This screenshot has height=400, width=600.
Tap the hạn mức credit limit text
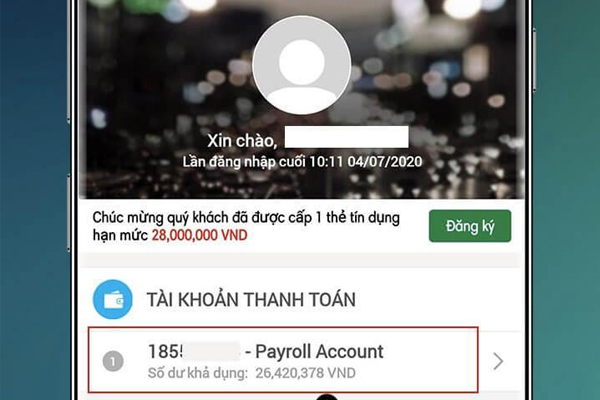tap(120, 235)
